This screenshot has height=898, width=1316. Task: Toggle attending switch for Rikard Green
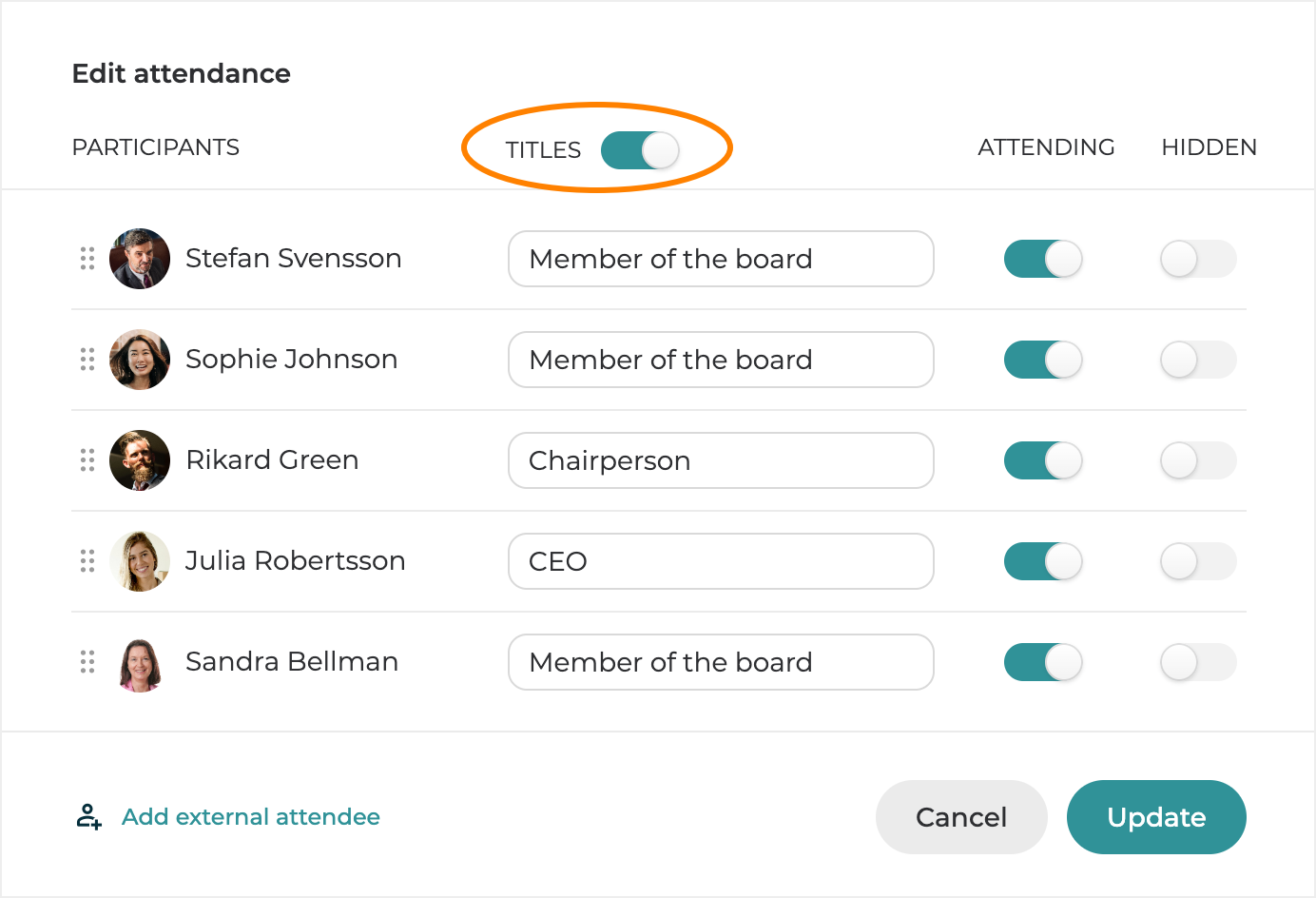click(x=1043, y=460)
